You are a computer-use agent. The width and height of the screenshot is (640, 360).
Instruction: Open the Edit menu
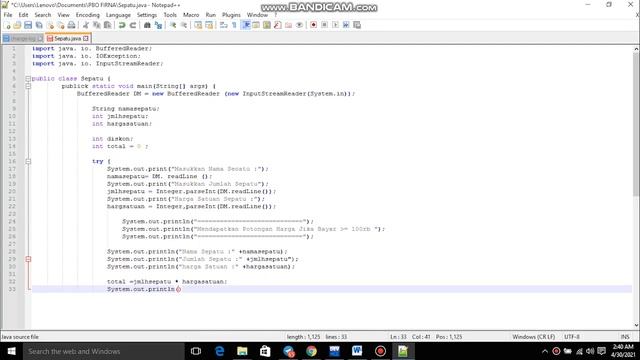point(23,15)
